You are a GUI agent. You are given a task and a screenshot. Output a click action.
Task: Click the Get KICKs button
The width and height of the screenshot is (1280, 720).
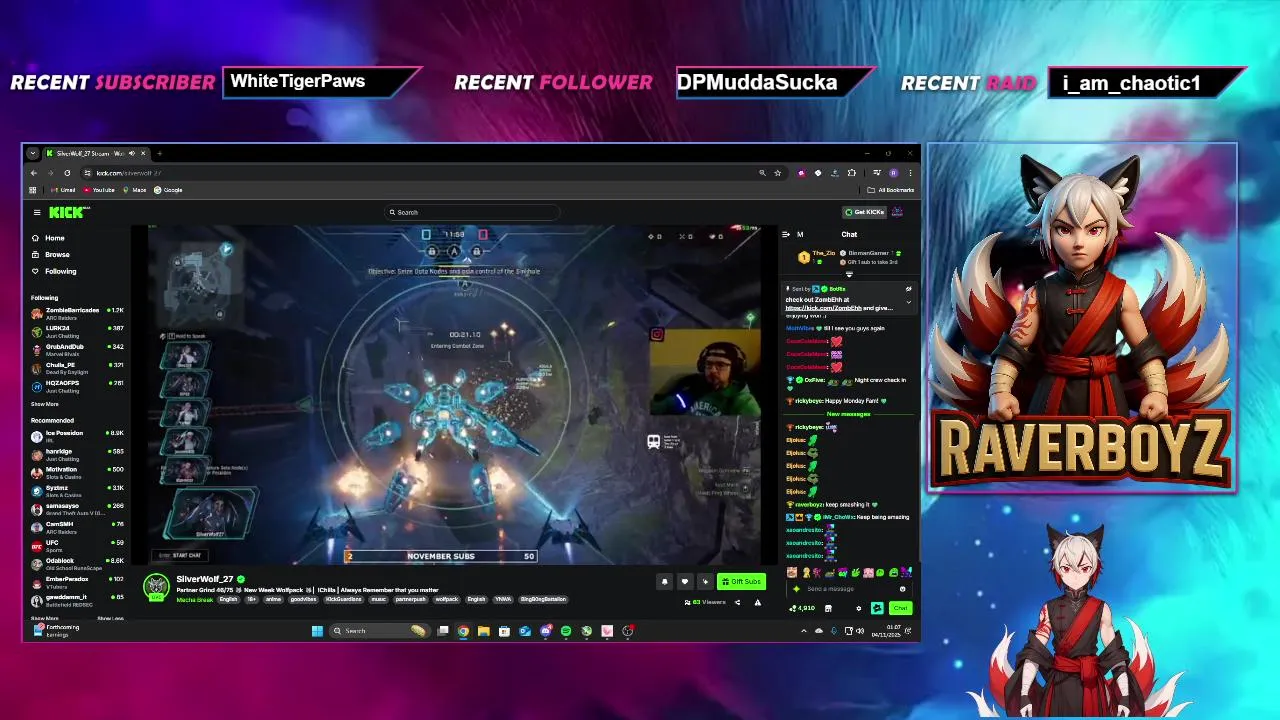(x=864, y=212)
